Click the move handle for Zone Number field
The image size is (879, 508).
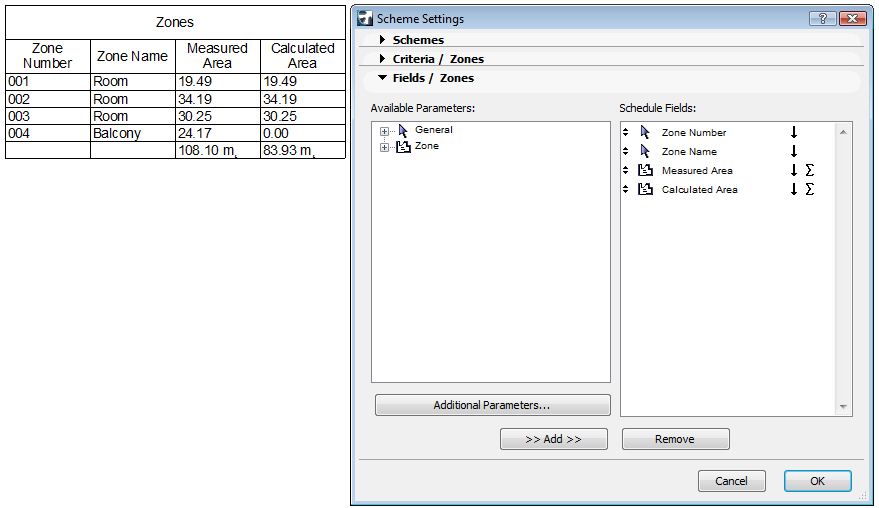click(x=626, y=132)
